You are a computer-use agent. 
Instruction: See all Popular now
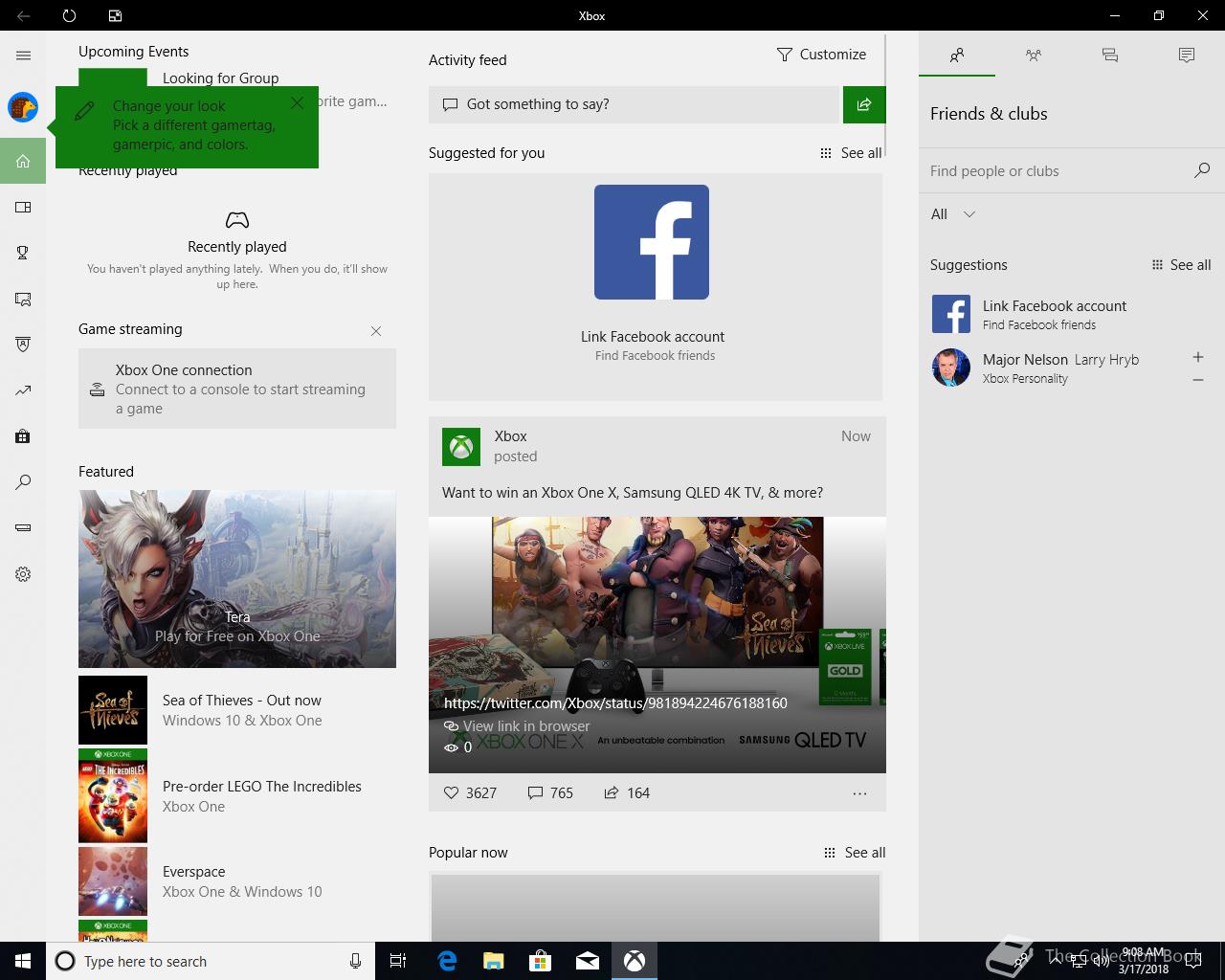click(x=855, y=853)
